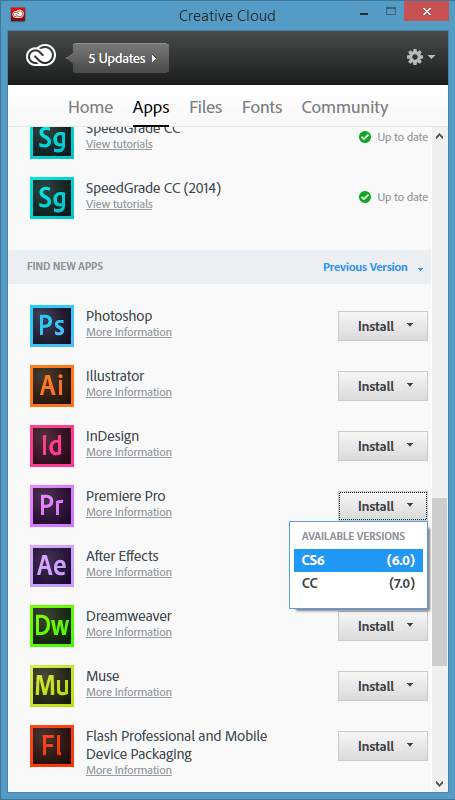Screen dimensions: 455x800
Task: Open the settings gear menu
Action: click(x=421, y=57)
